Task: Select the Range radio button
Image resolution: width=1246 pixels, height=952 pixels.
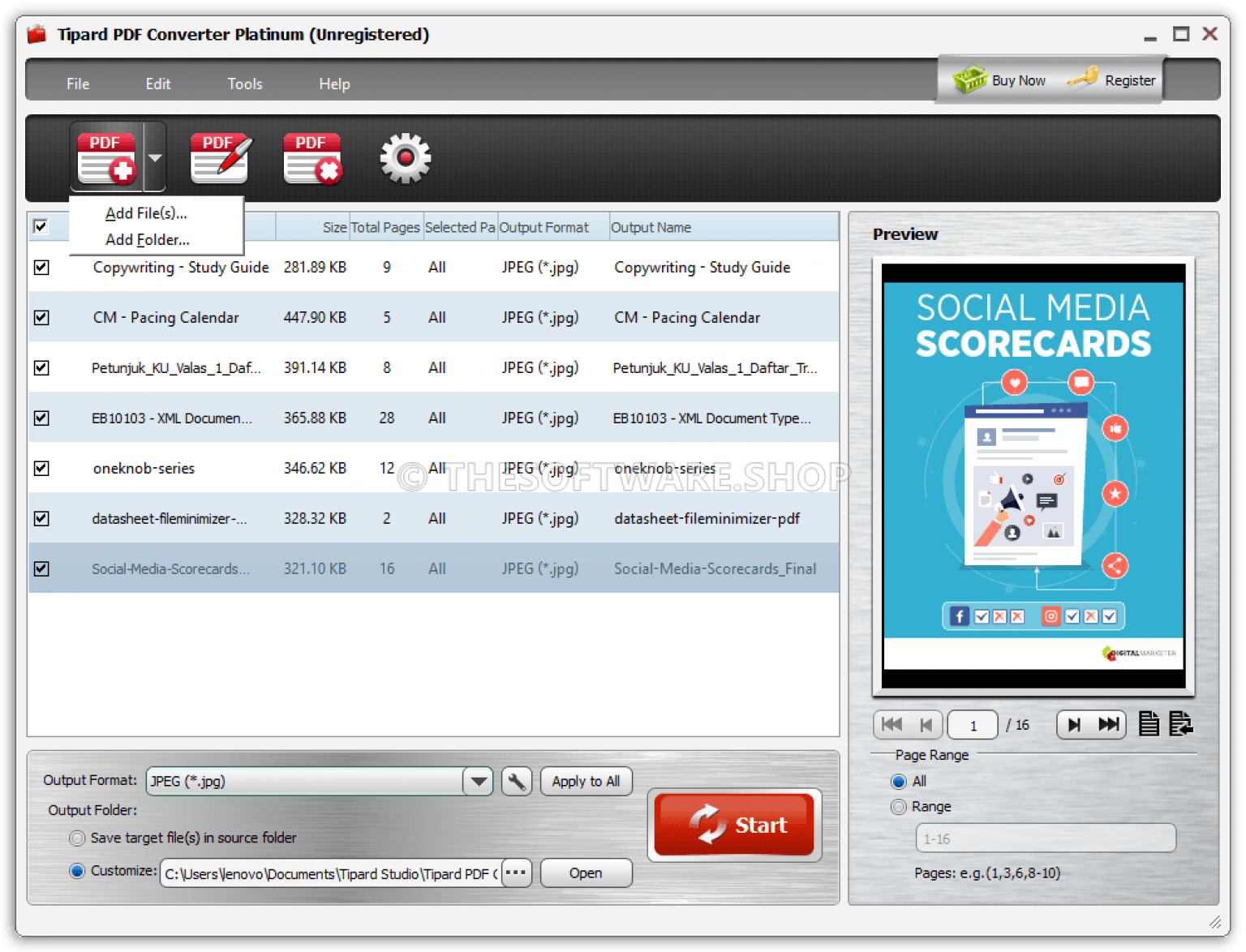Action: [898, 807]
